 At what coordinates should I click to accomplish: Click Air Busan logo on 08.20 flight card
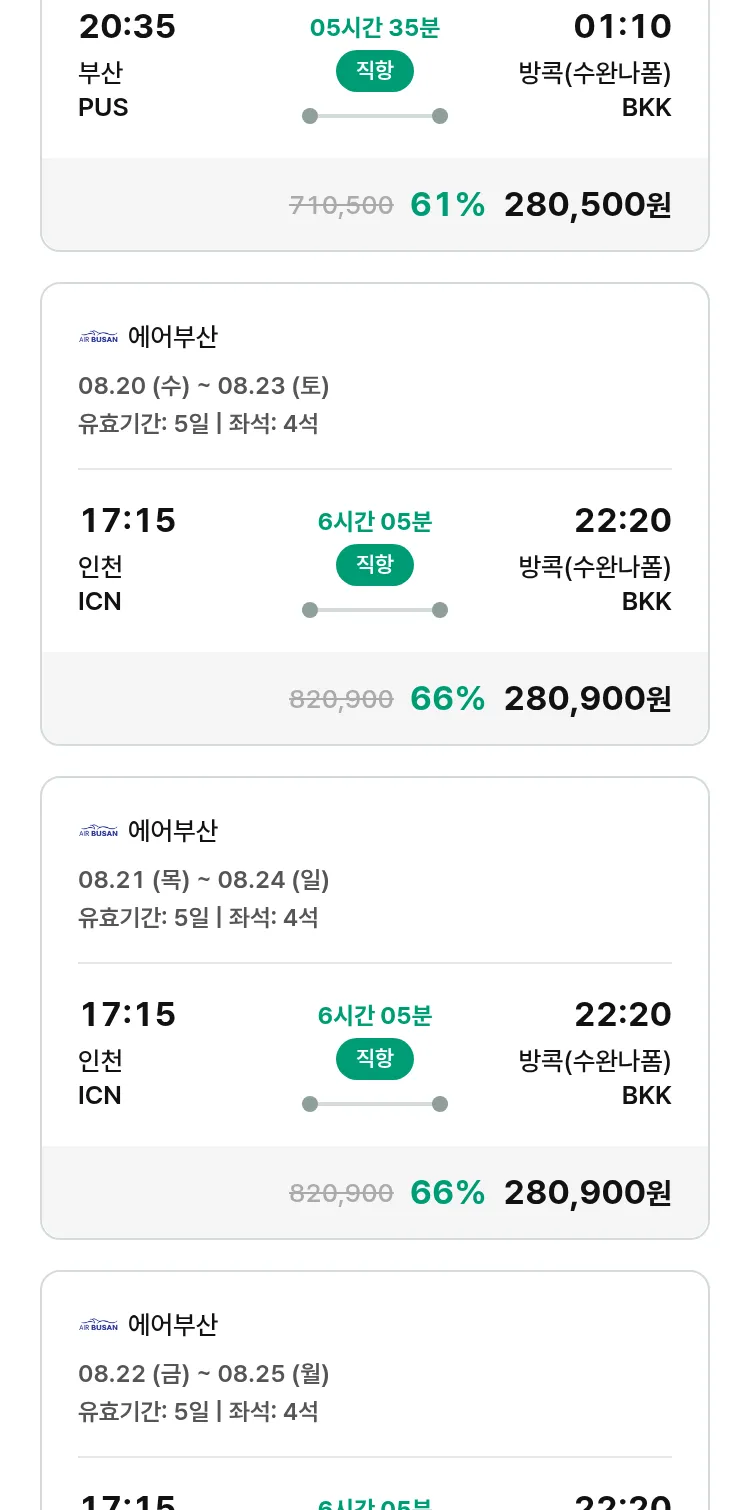(98, 337)
